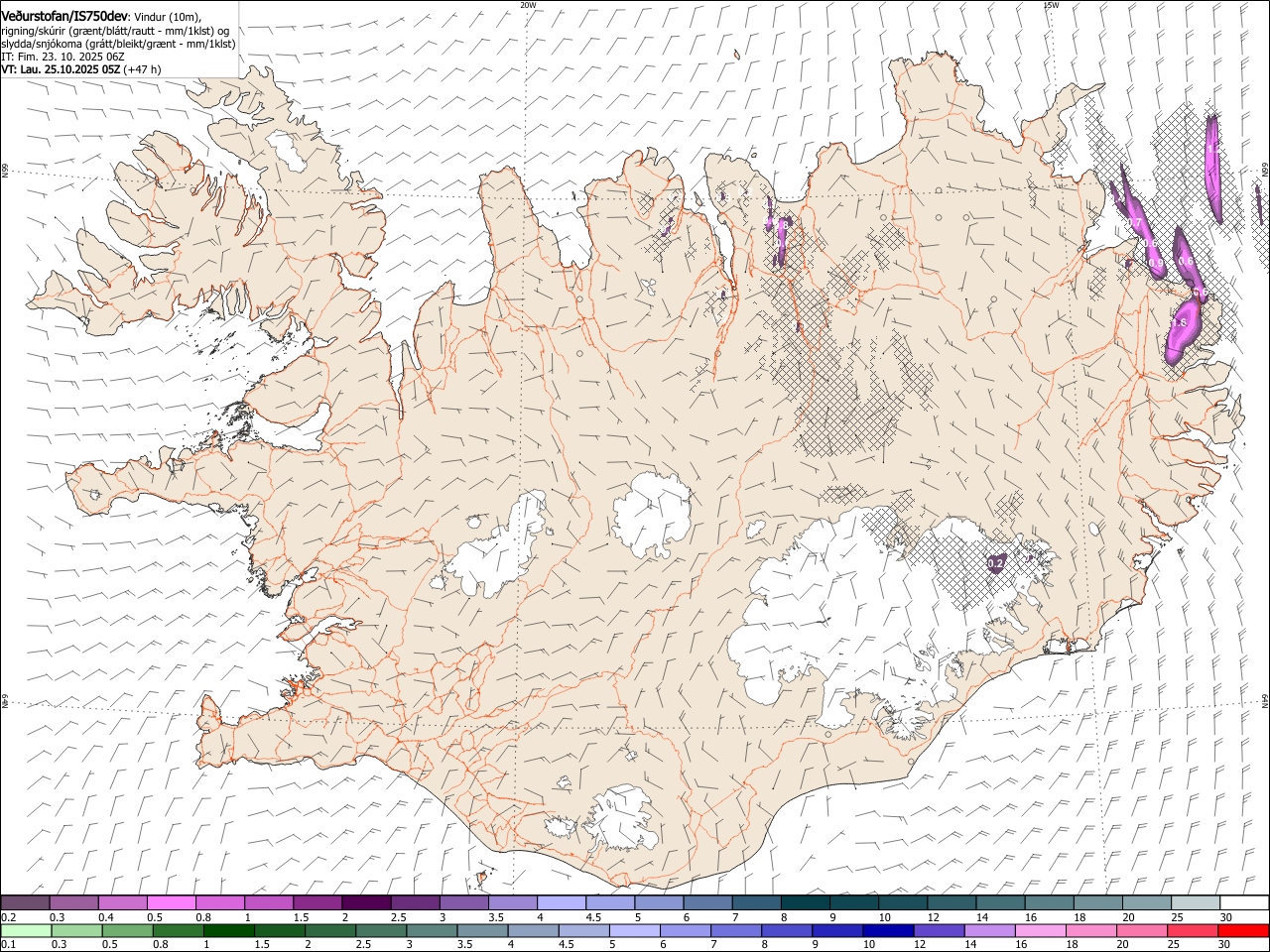1270x952 pixels.
Task: Click the 'IT: Fim. 23. 10. 2025 06Z' line
Action: 63,57
